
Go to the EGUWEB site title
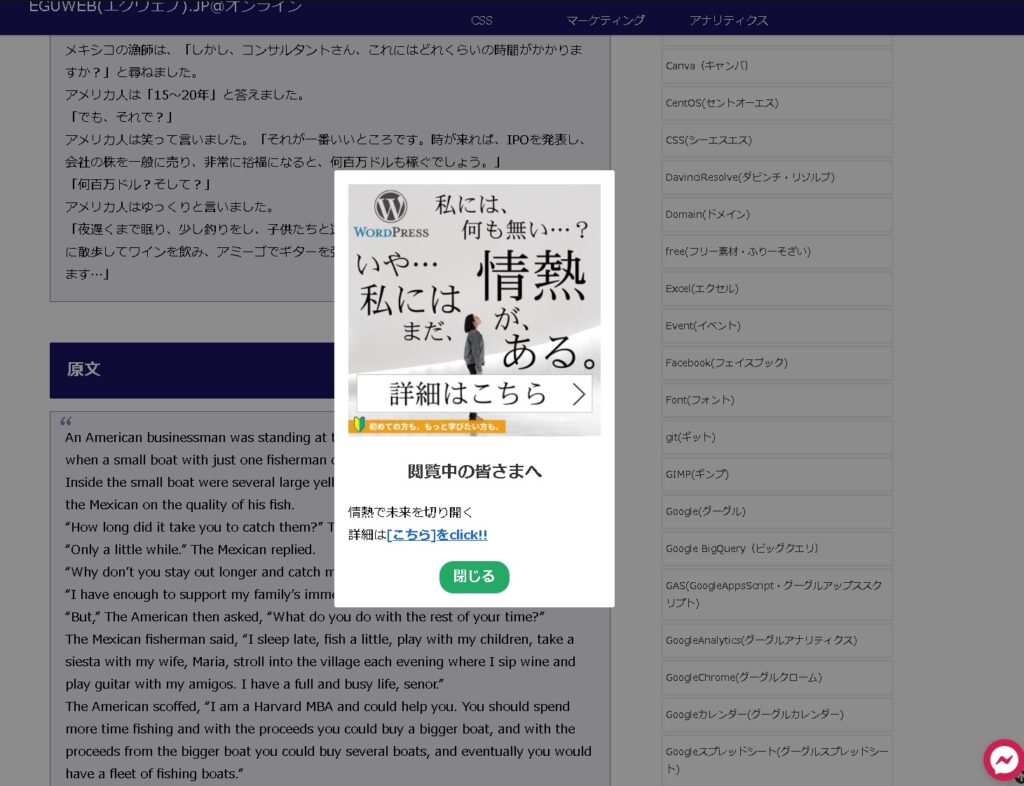(165, 8)
